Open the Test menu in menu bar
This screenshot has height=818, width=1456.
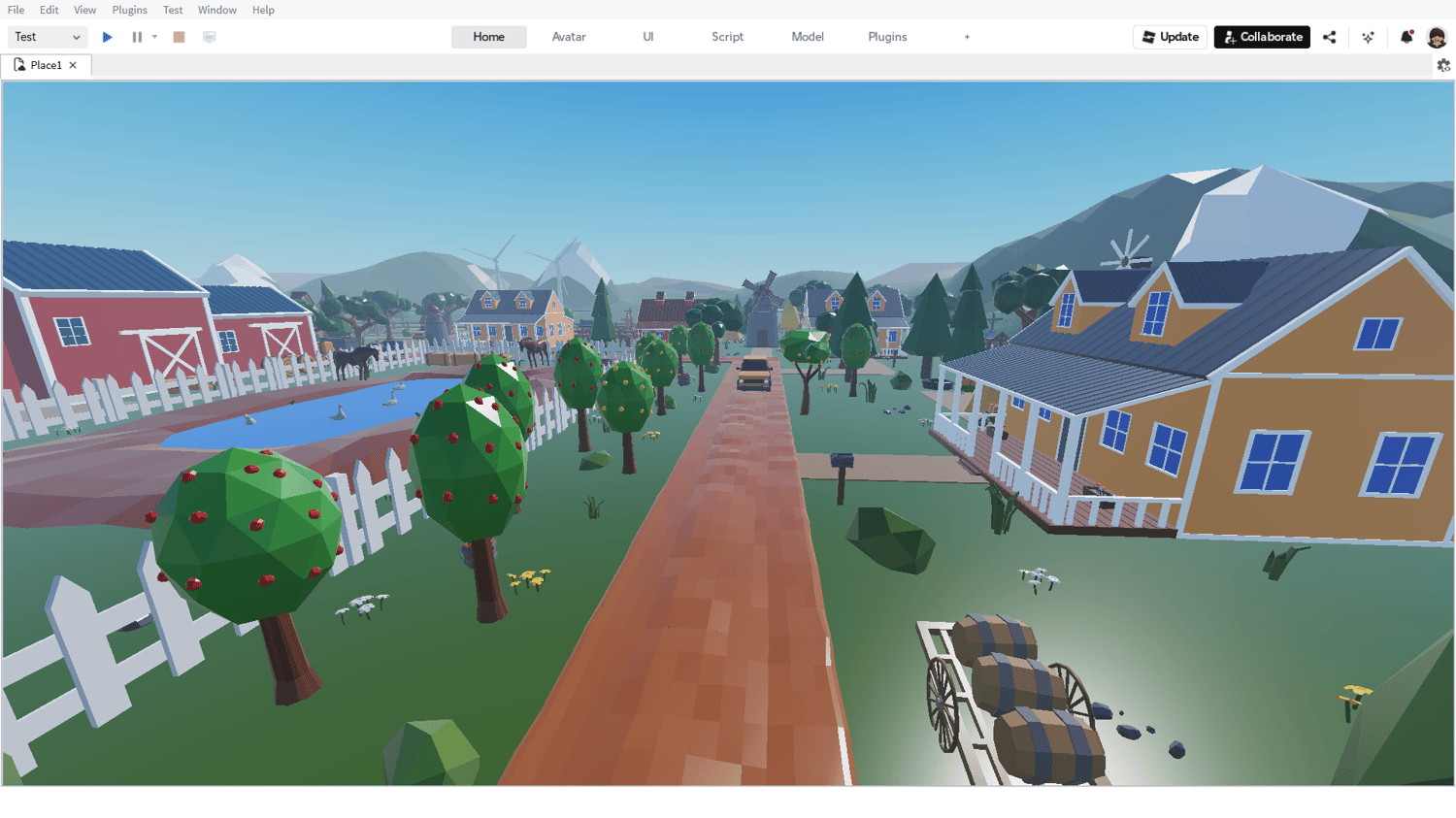(x=173, y=10)
